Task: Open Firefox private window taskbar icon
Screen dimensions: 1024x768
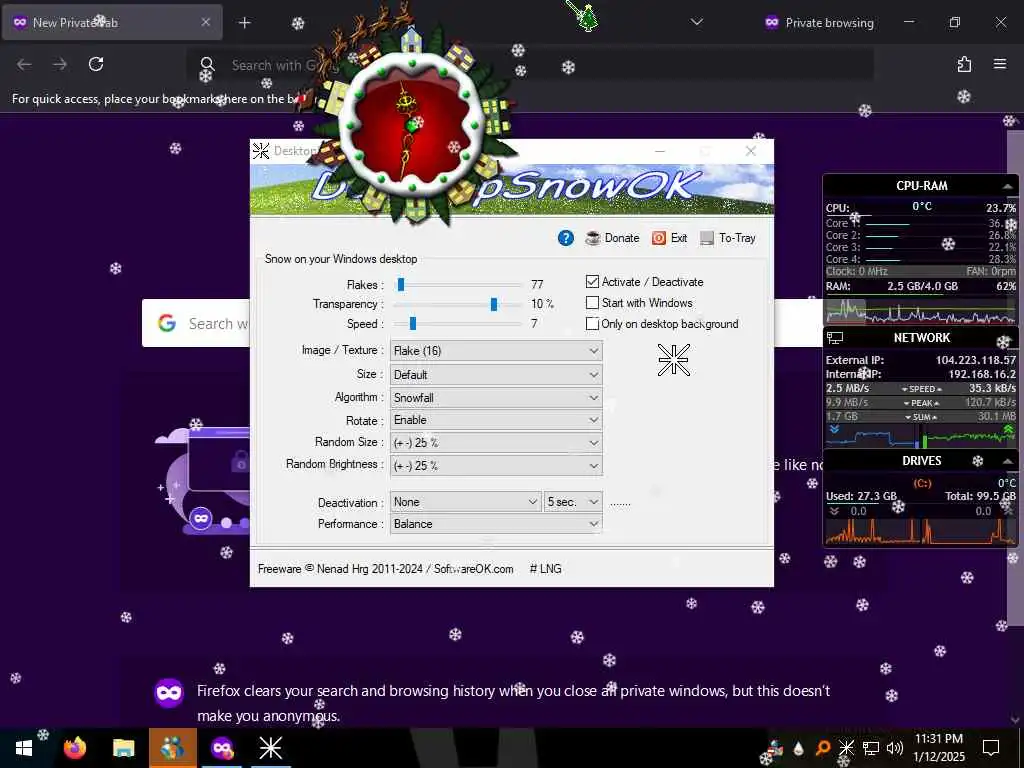Action: pos(222,748)
